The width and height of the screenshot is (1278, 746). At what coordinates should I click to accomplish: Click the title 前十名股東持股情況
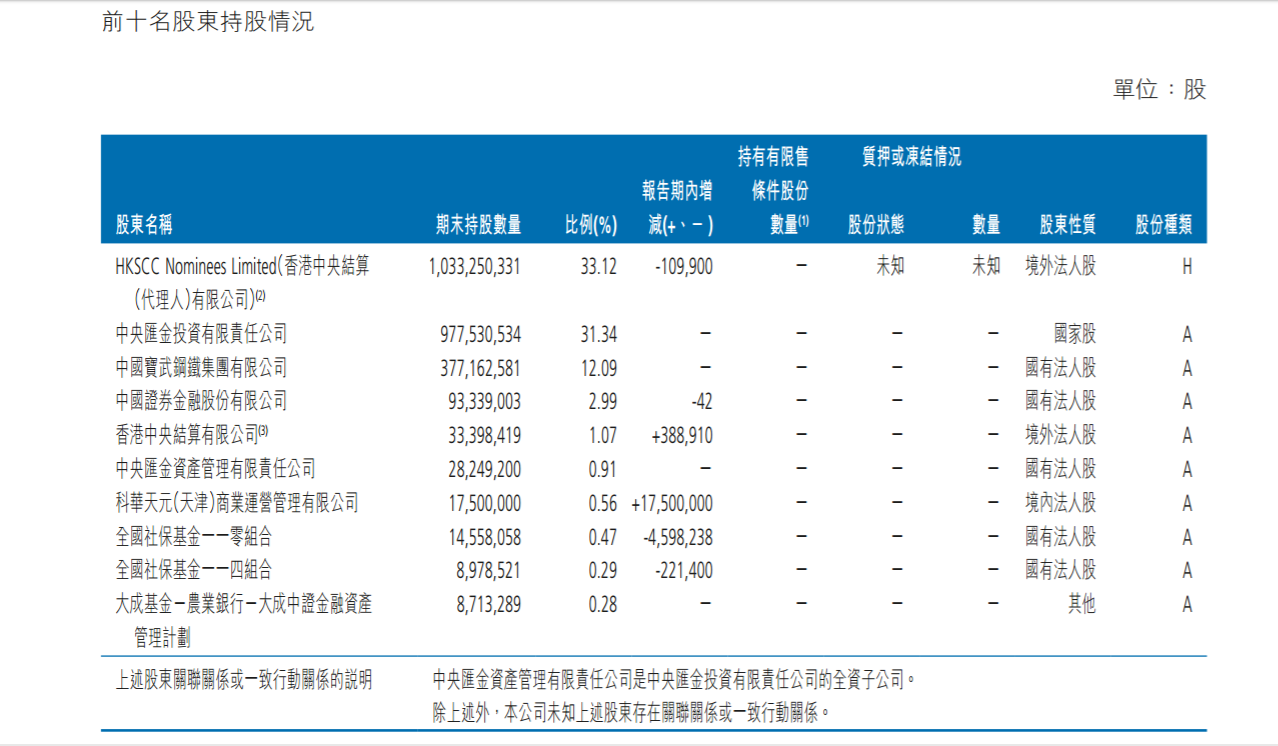(208, 22)
